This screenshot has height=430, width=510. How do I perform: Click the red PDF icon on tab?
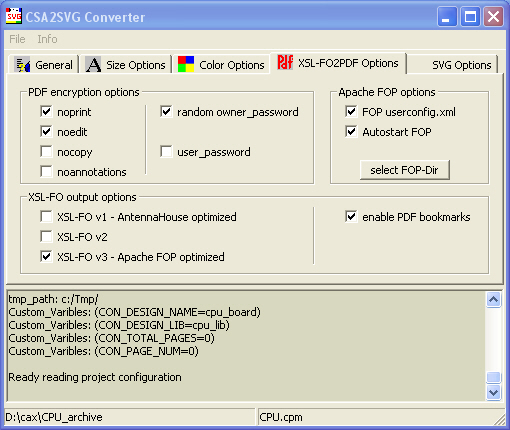285,62
